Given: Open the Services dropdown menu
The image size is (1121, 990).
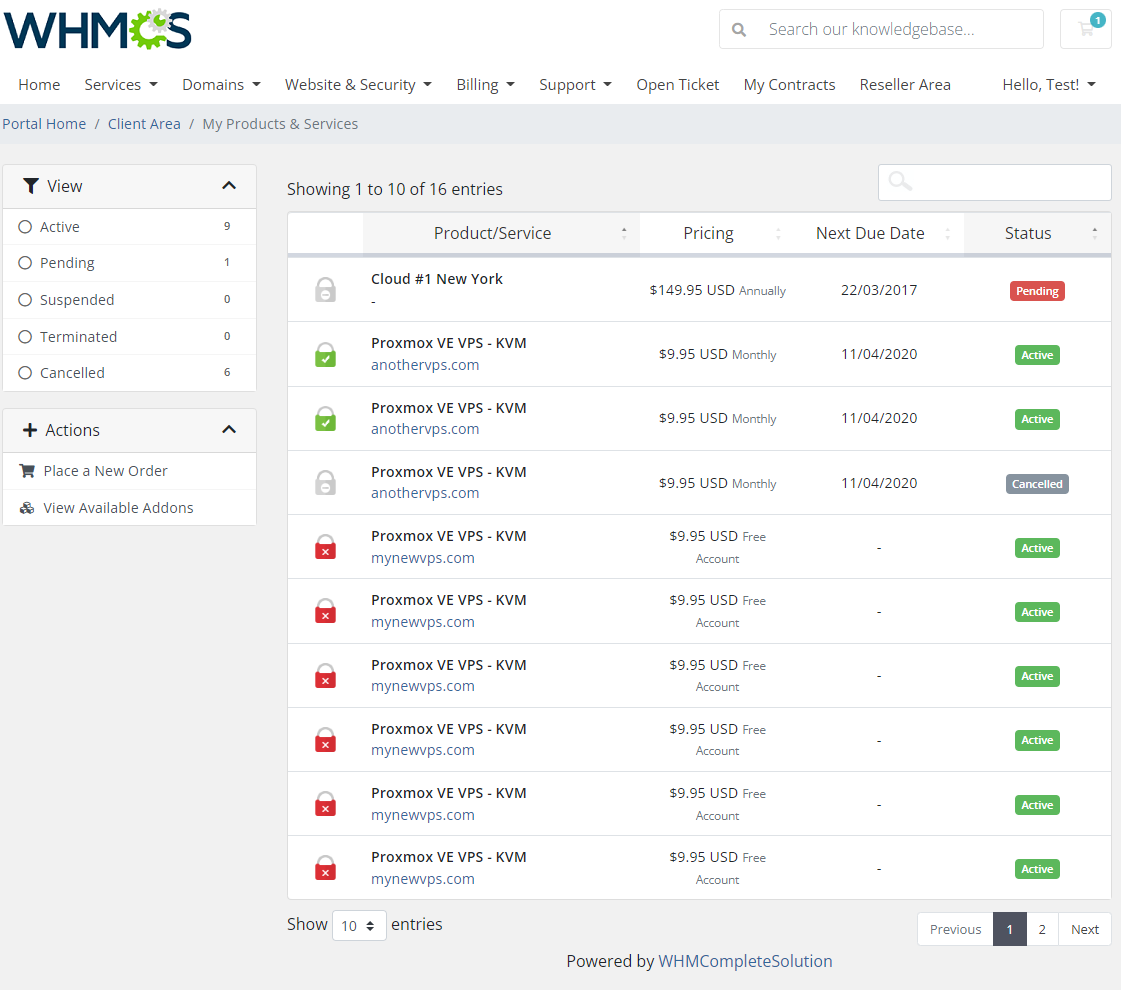Looking at the screenshot, I should click(x=121, y=84).
